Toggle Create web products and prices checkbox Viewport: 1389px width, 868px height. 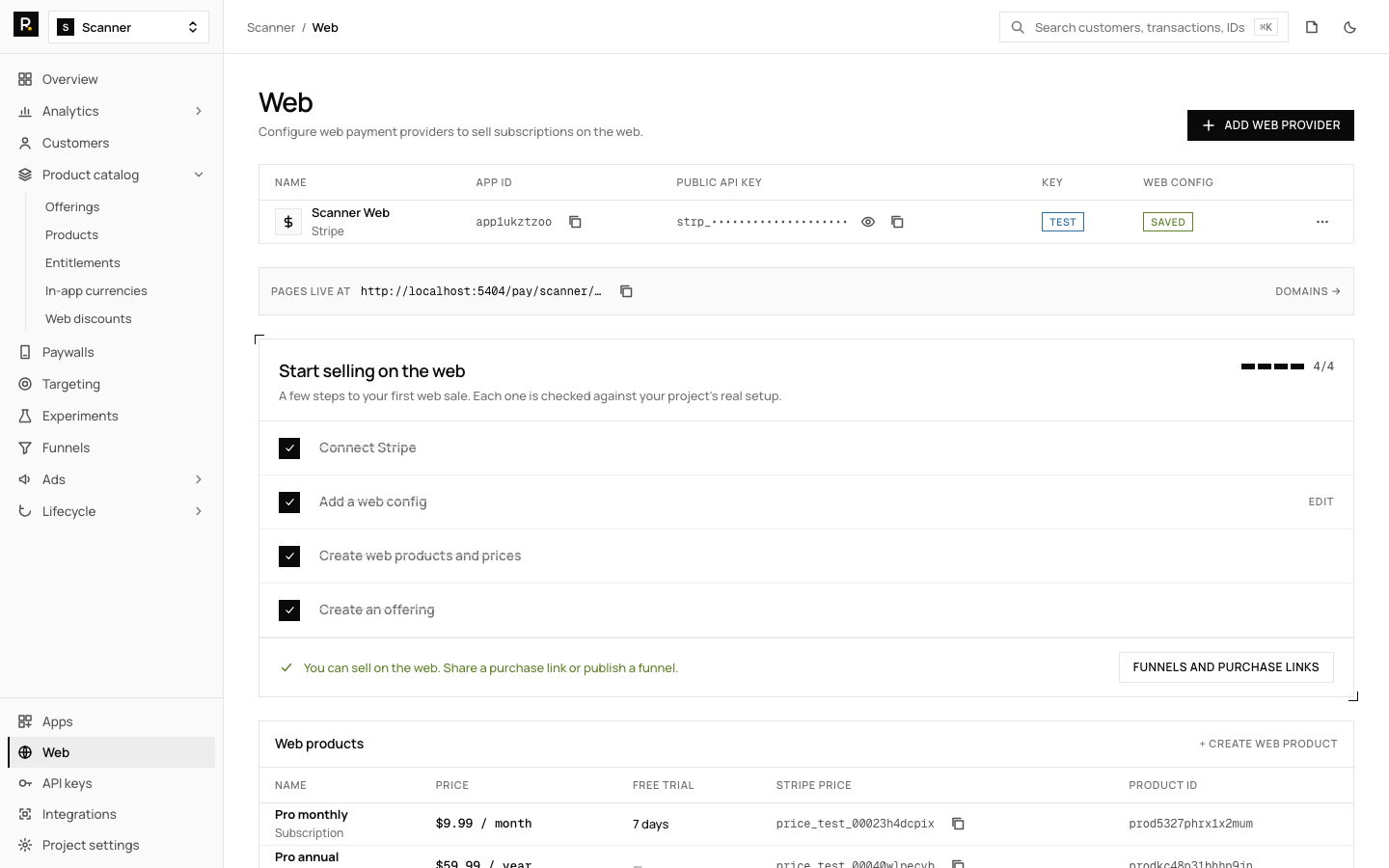289,556
